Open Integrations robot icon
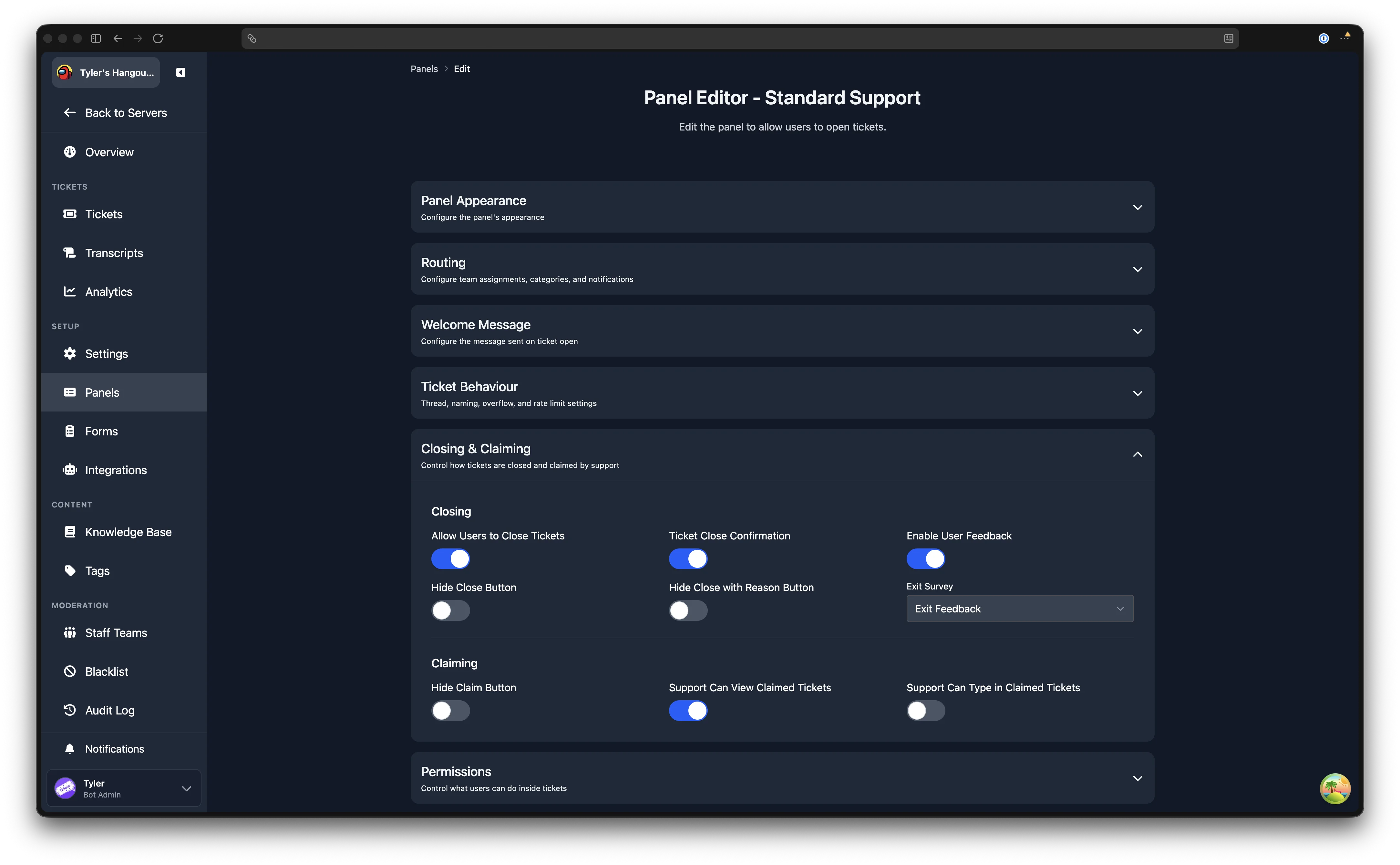 pos(70,470)
